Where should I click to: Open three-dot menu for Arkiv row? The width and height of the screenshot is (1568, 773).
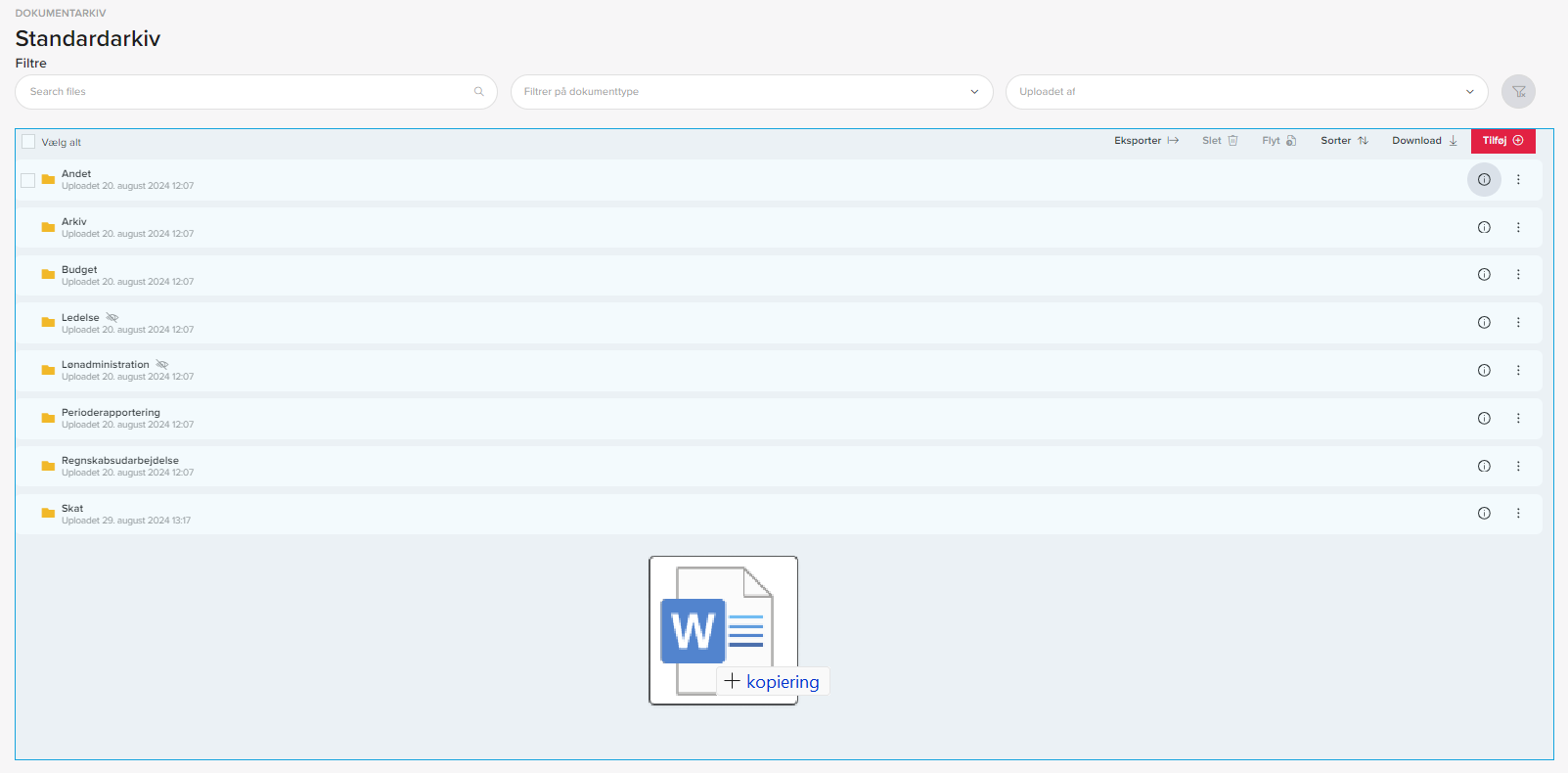pyautogui.click(x=1518, y=227)
